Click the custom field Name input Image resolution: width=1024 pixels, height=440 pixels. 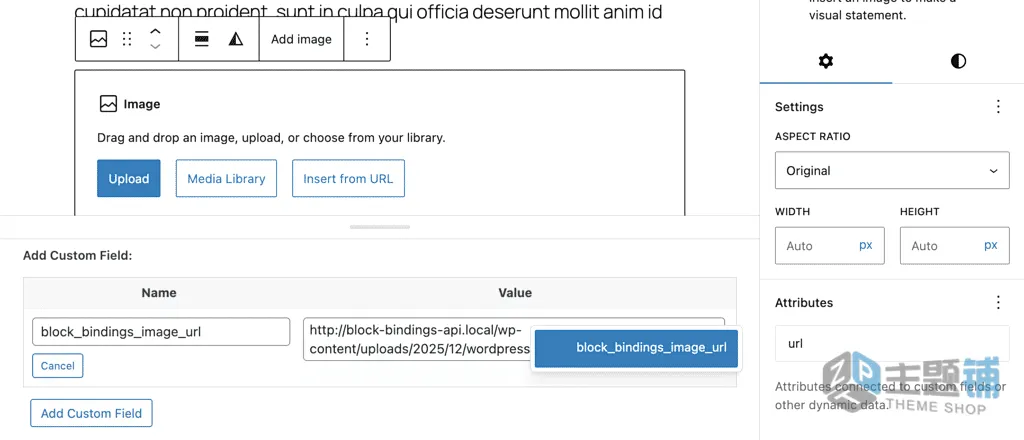(x=161, y=332)
